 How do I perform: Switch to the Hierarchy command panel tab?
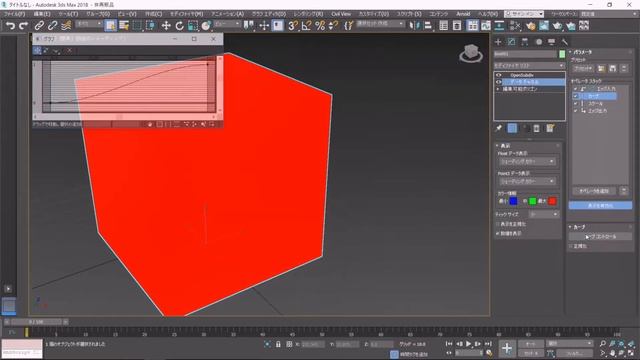coord(525,42)
